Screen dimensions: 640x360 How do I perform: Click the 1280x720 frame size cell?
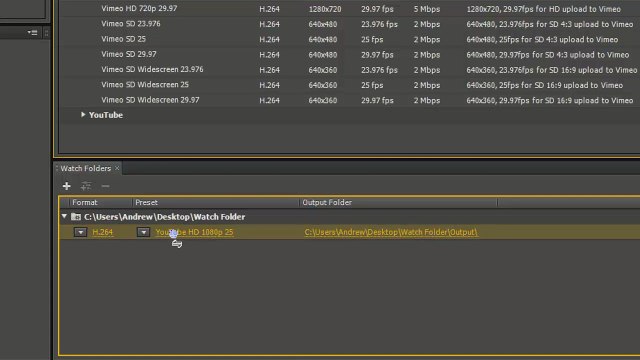point(325,9)
